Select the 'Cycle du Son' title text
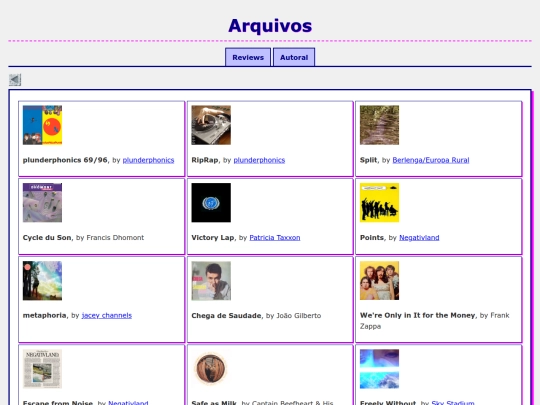Image resolution: width=540 pixels, height=405 pixels. (x=47, y=238)
